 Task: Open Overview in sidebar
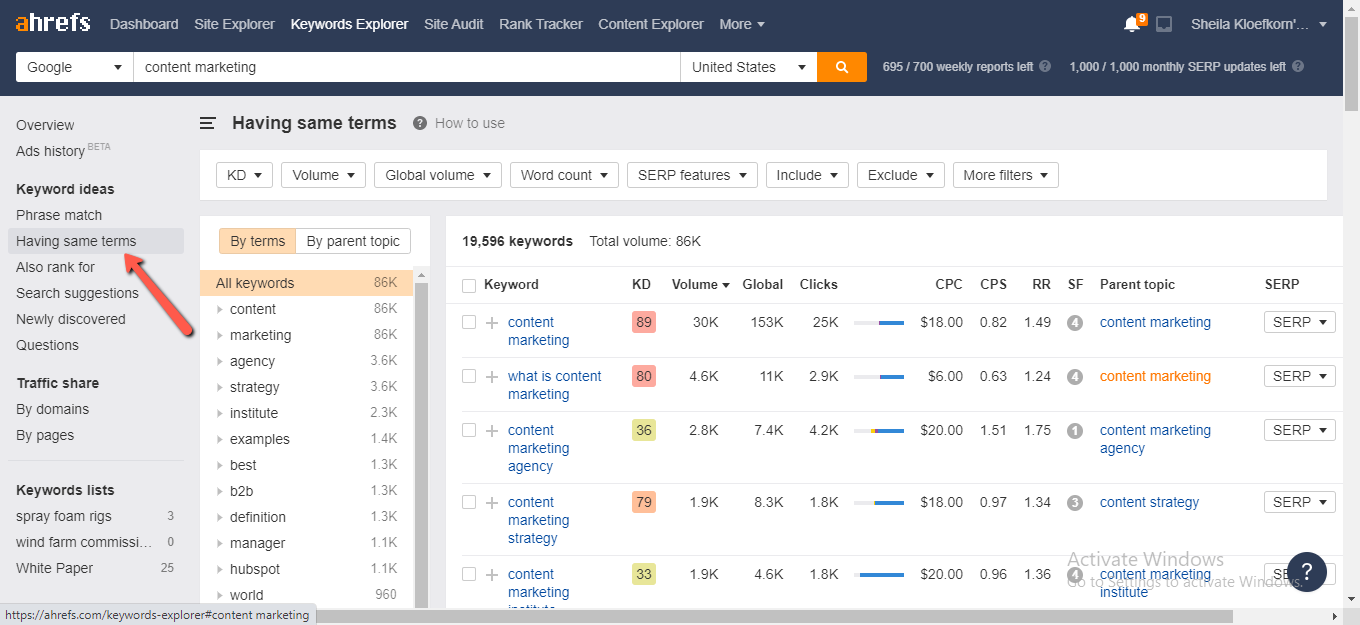pyautogui.click(x=45, y=125)
